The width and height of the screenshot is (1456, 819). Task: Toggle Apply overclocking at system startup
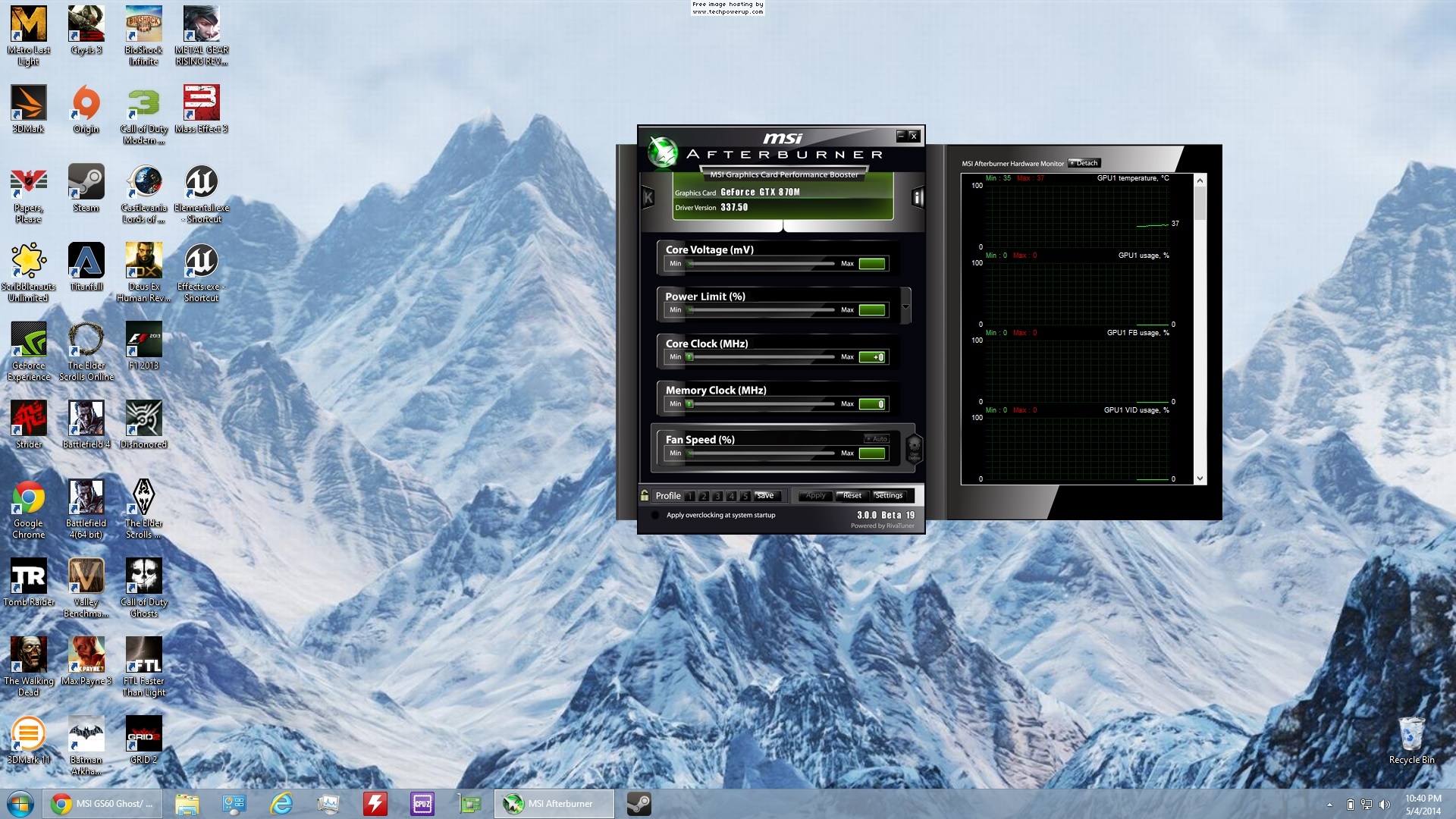(x=655, y=516)
